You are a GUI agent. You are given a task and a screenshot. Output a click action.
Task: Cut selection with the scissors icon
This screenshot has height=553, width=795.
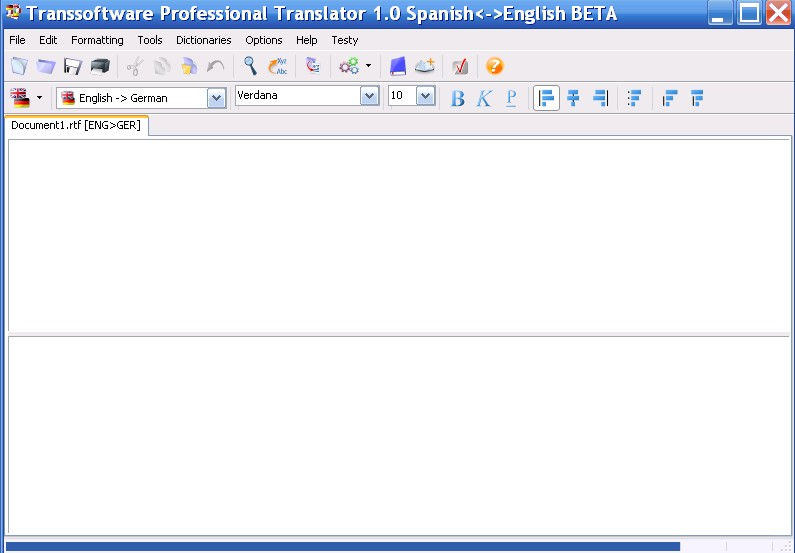[135, 66]
